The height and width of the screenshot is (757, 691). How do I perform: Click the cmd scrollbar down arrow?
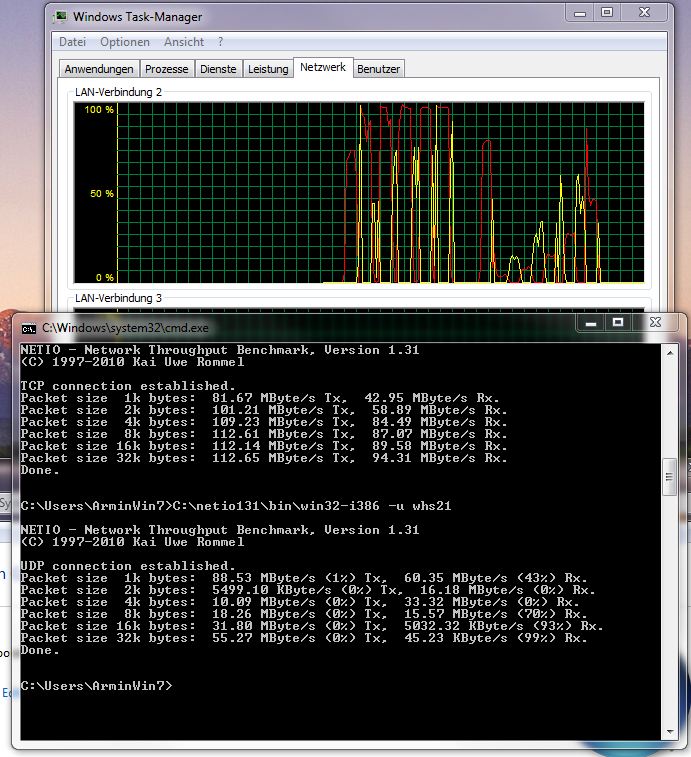point(670,731)
